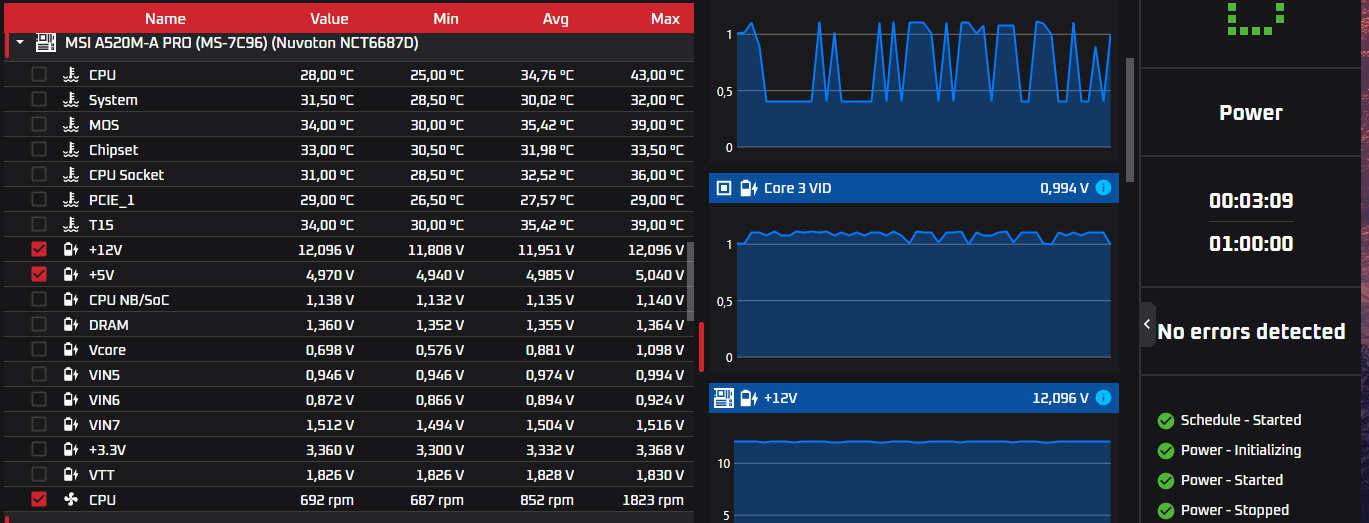The height and width of the screenshot is (523, 1369).
Task: Uncheck the +12V voltage checkbox
Action: [39, 249]
